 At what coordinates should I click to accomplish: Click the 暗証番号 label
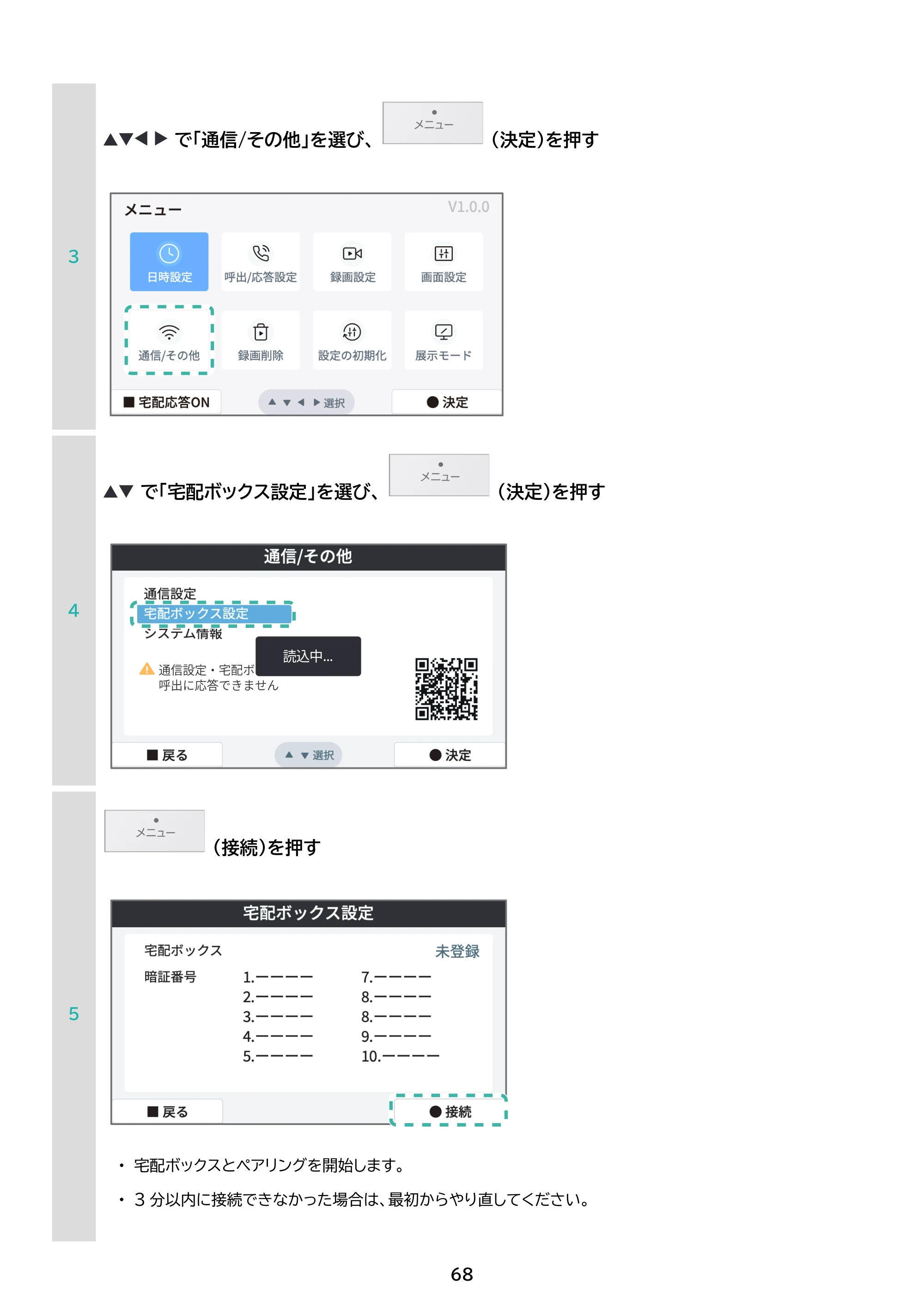[170, 977]
